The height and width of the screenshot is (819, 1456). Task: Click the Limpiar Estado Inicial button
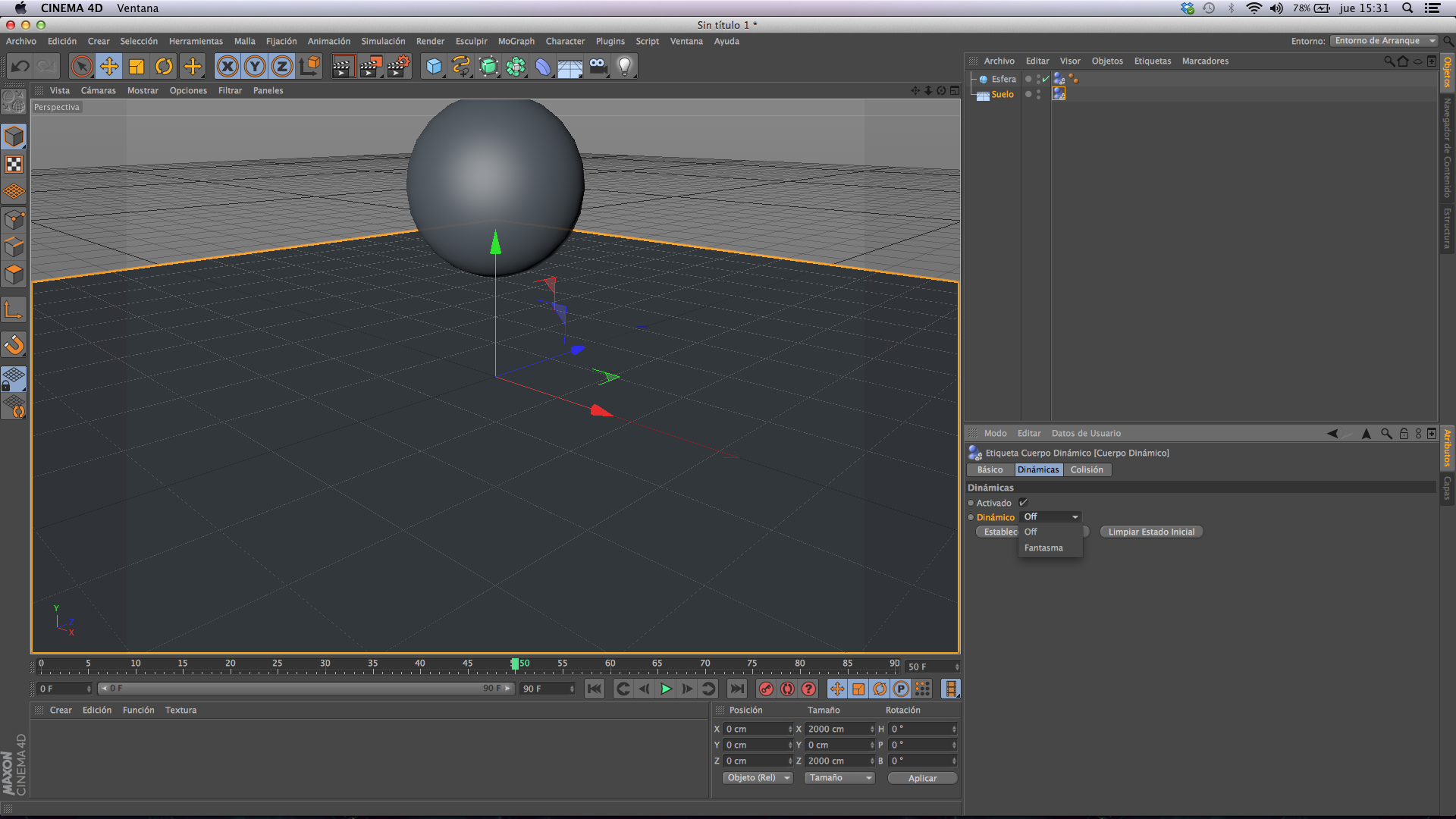pyautogui.click(x=1150, y=532)
